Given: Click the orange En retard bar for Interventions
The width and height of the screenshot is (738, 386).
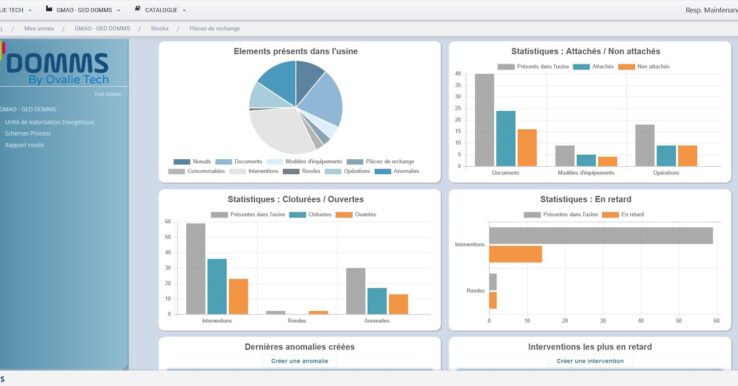Looking at the screenshot, I should pyautogui.click(x=516, y=254).
